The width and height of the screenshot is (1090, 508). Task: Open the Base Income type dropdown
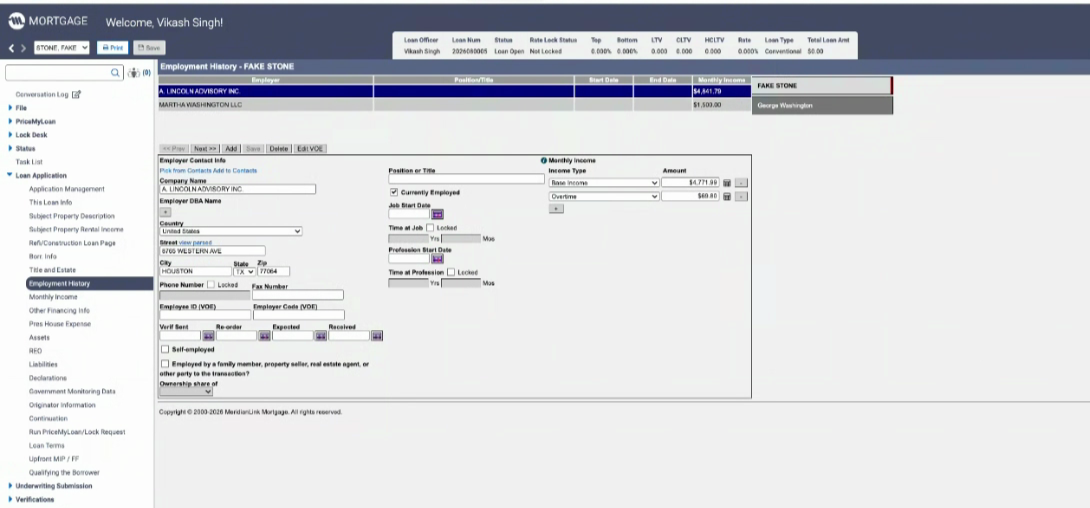[603, 183]
